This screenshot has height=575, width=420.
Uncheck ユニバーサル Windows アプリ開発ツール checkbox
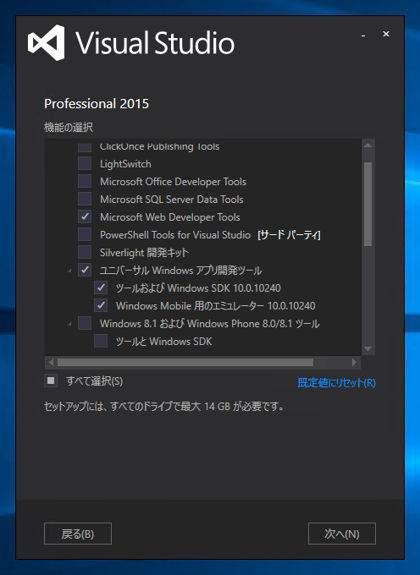pos(85,270)
